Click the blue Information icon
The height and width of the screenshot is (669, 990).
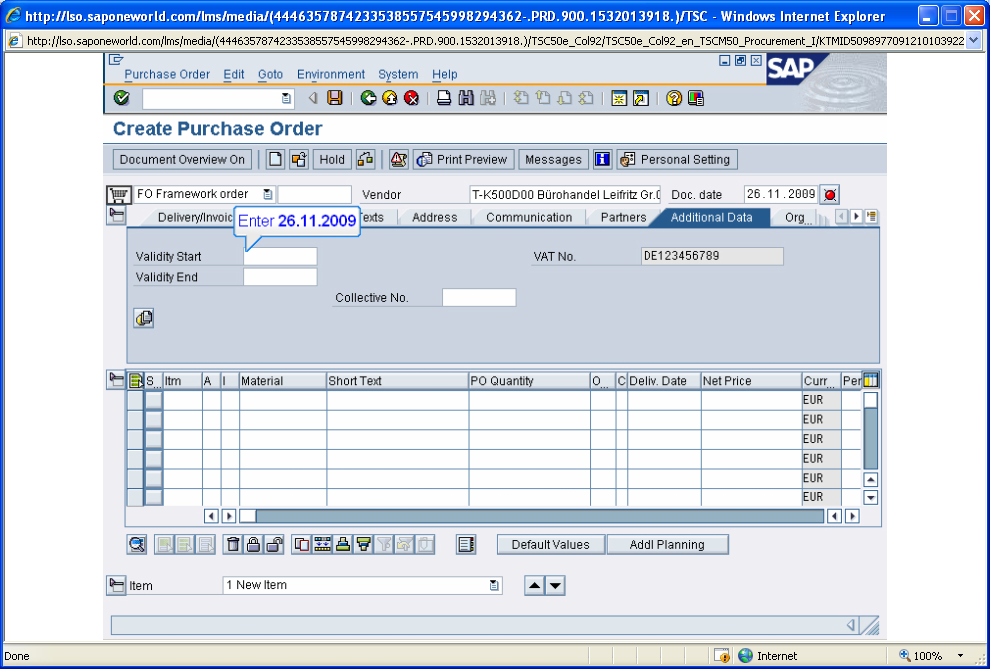pos(602,159)
